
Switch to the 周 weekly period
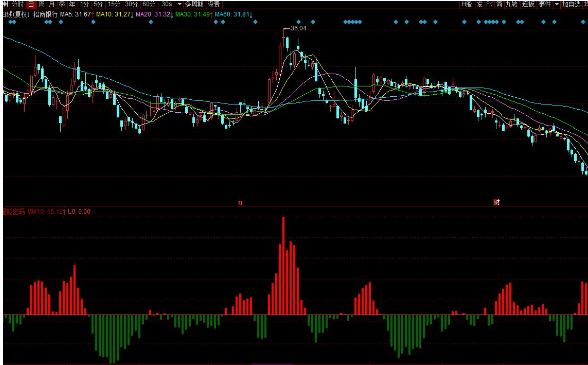point(41,5)
